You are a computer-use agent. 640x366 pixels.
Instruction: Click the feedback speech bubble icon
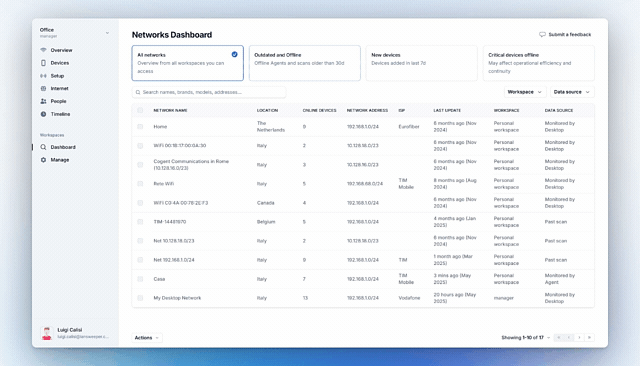tap(542, 35)
